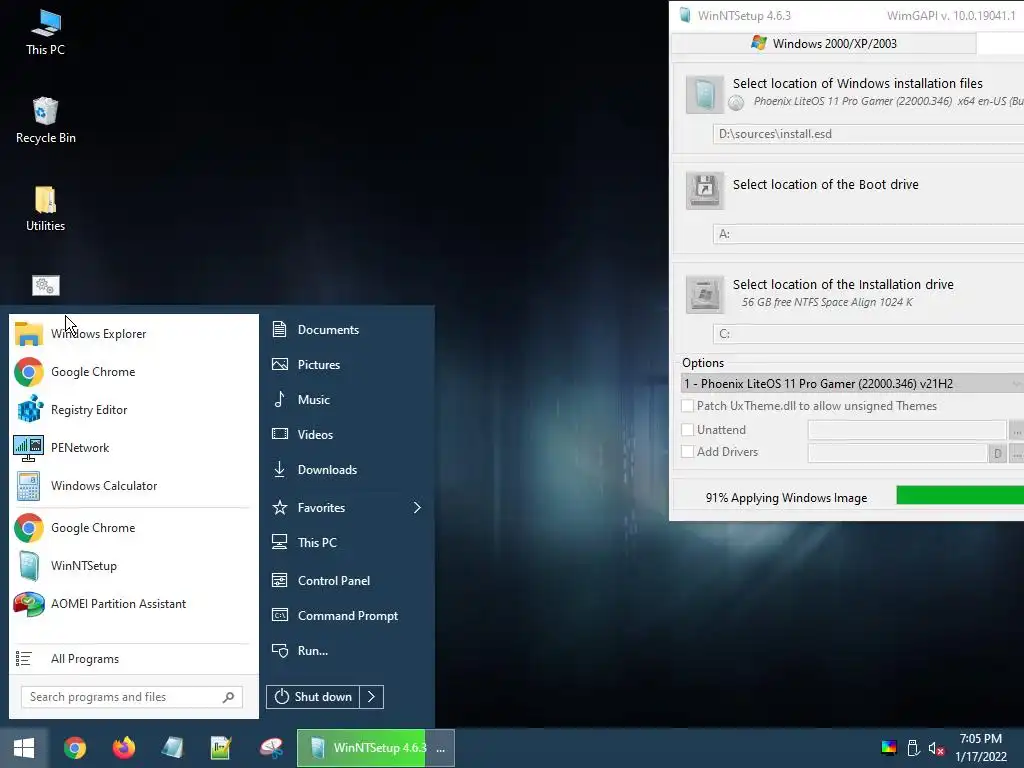Click the colorful display tray icon
This screenshot has width=1024, height=768.
pyautogui.click(x=889, y=748)
